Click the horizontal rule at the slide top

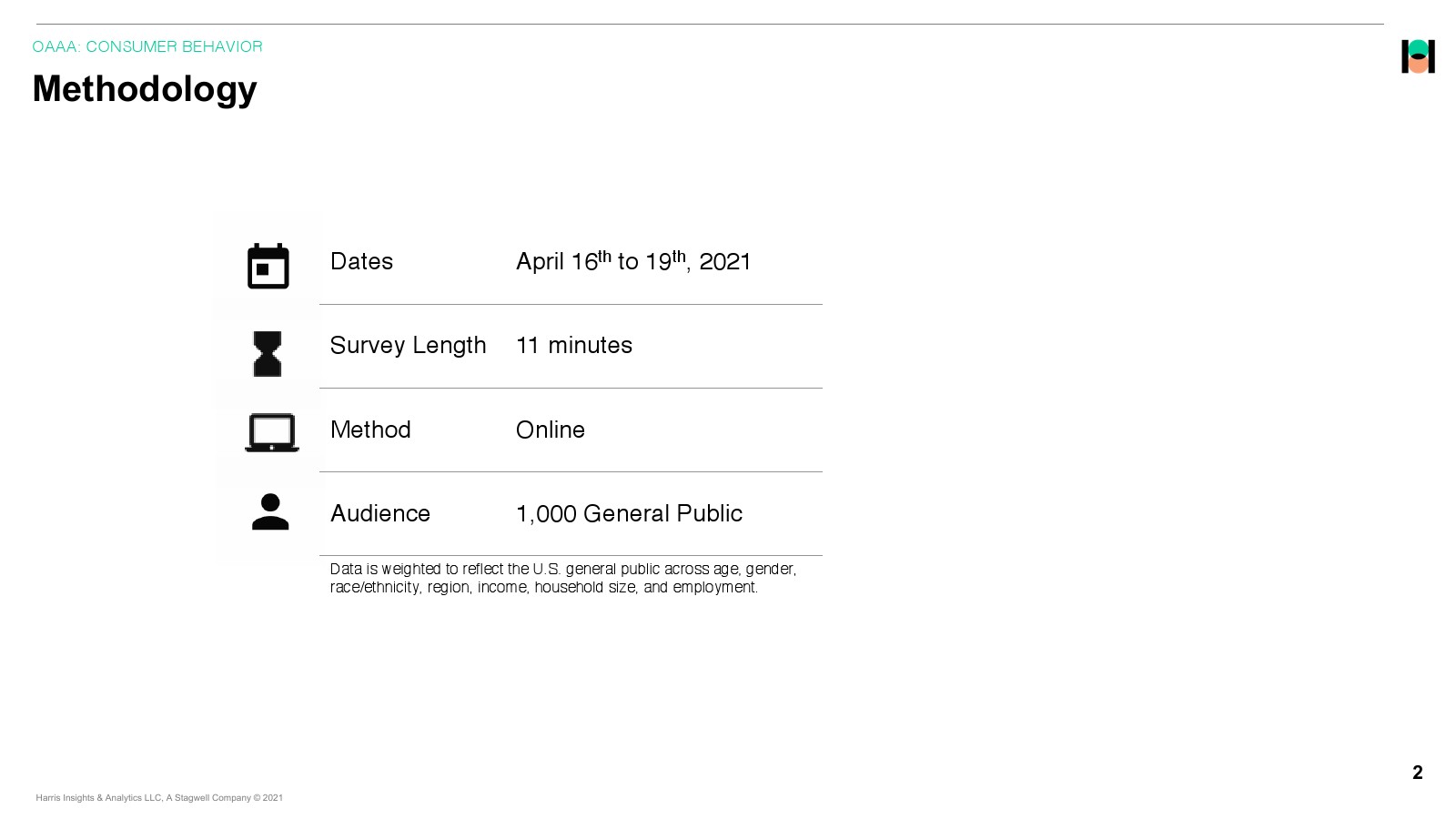tap(710, 25)
